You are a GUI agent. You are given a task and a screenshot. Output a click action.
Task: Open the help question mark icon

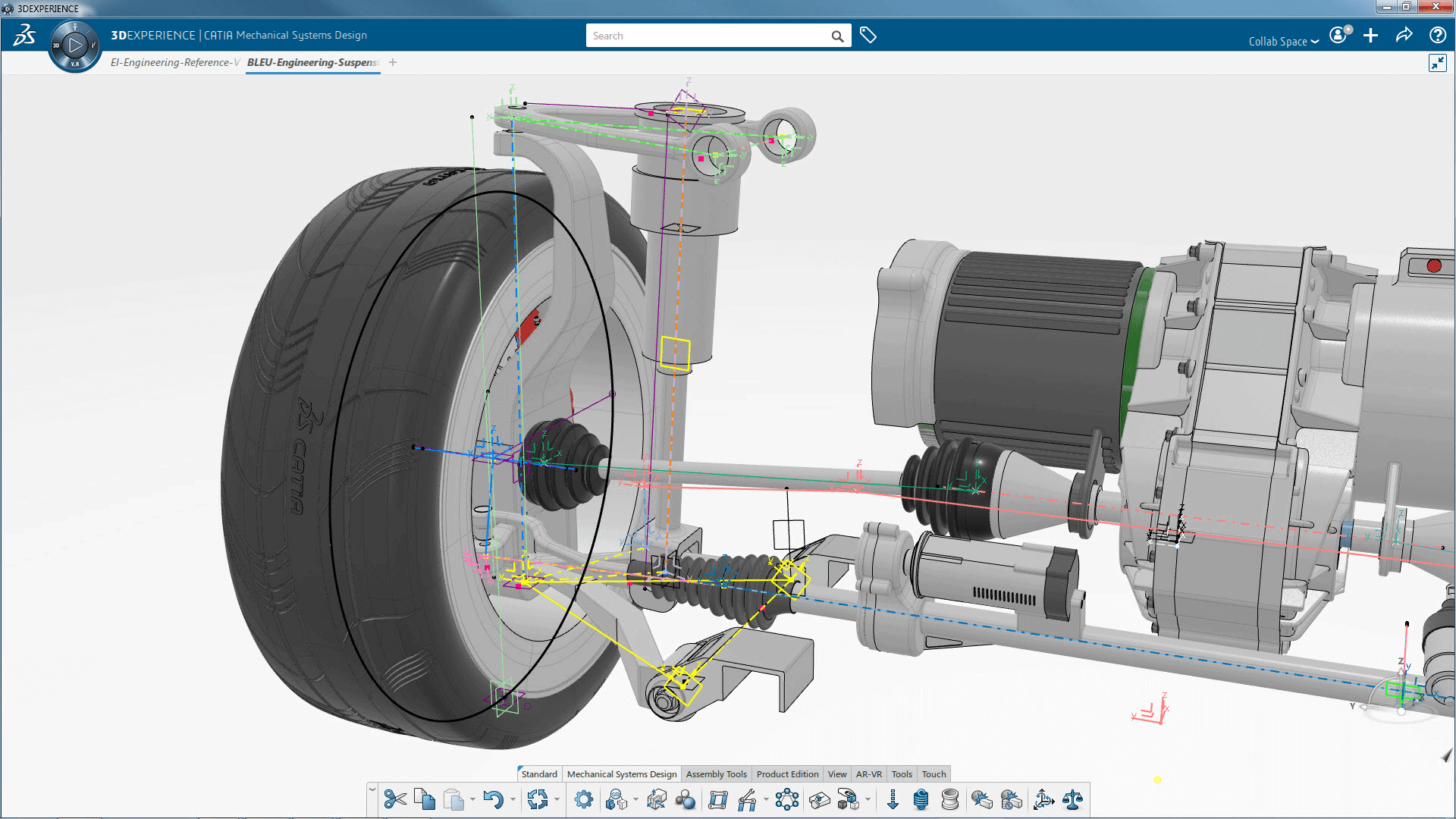(x=1437, y=35)
